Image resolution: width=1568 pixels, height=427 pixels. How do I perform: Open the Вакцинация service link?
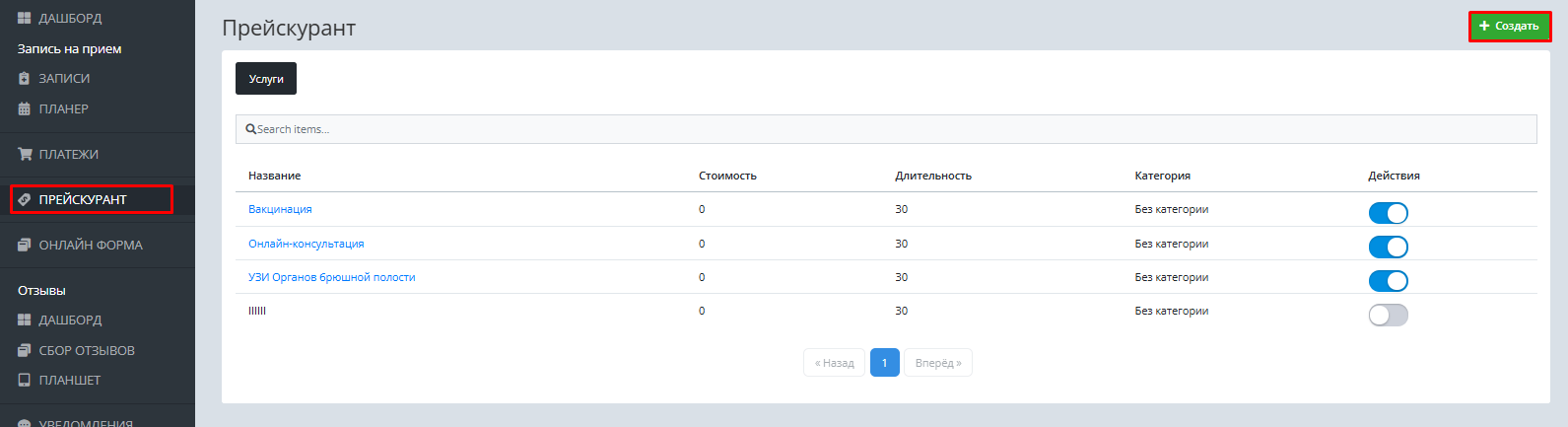tap(280, 209)
